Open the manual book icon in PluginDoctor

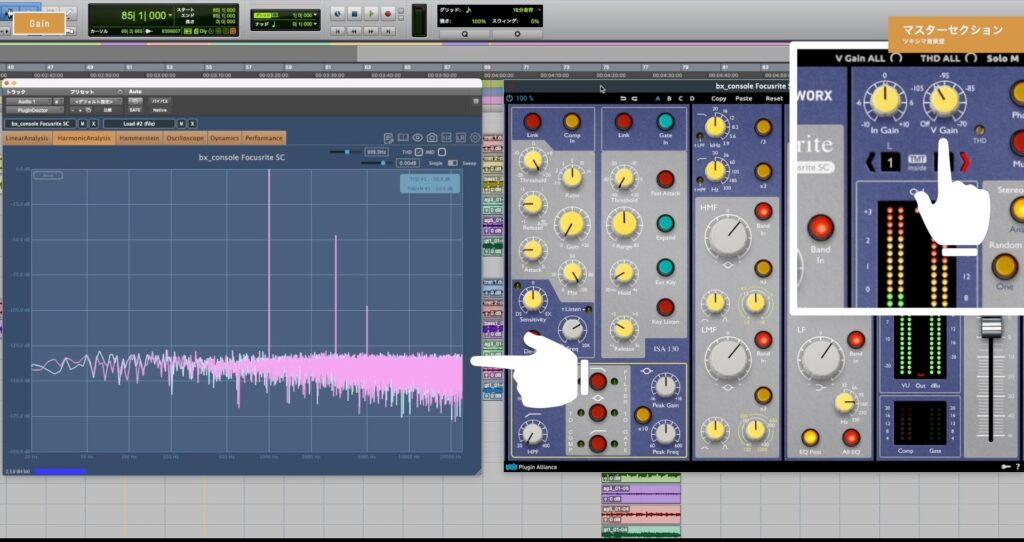[403, 138]
